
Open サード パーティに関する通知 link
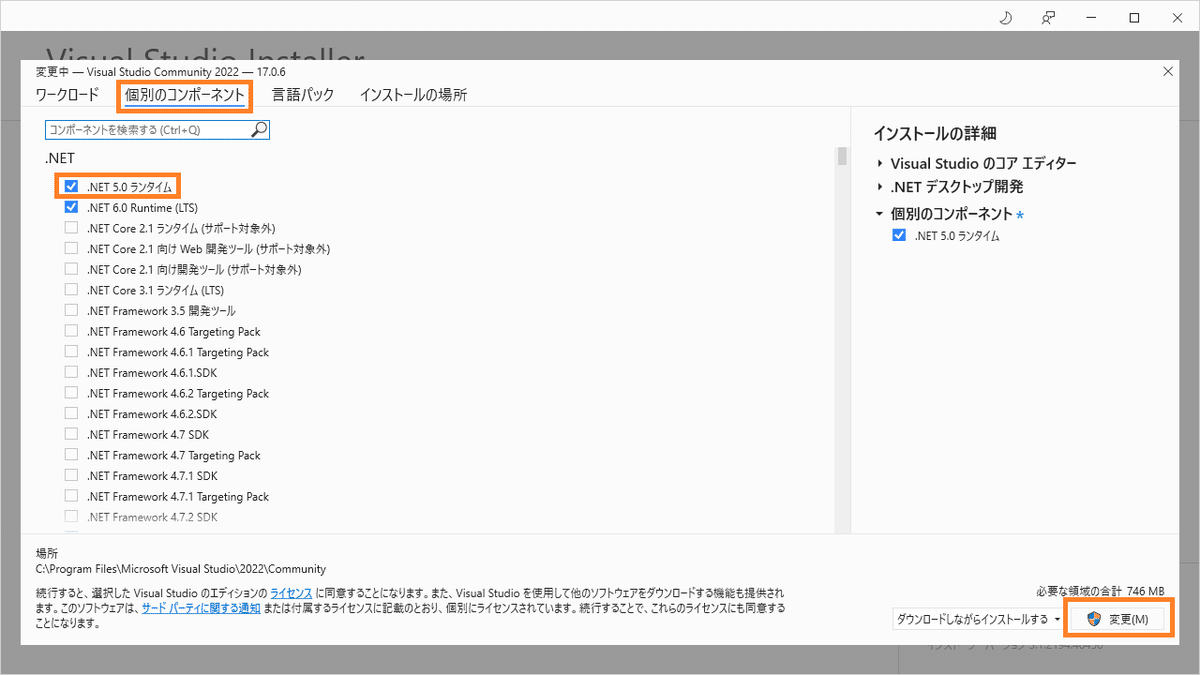click(200, 608)
